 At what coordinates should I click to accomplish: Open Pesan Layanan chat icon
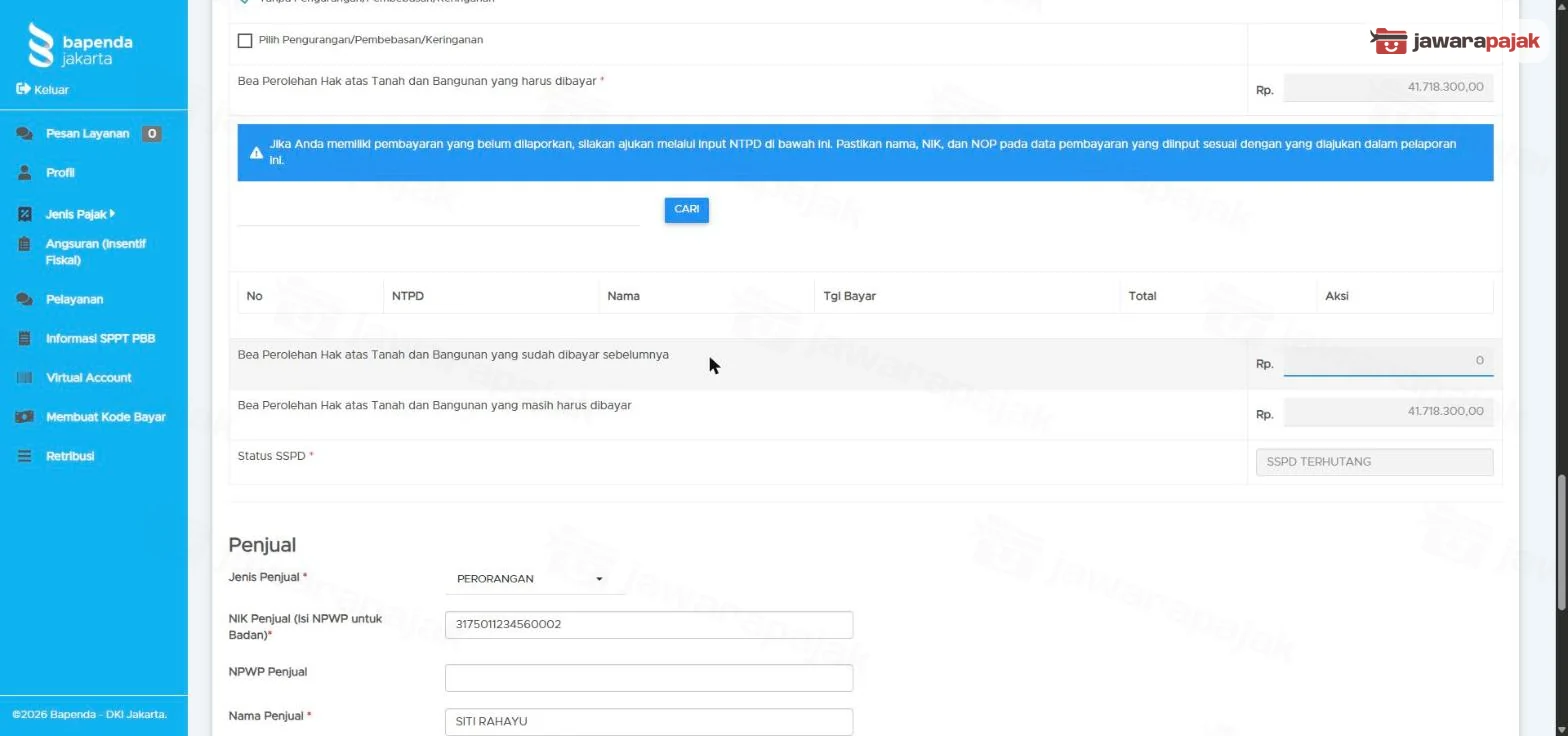(25, 134)
